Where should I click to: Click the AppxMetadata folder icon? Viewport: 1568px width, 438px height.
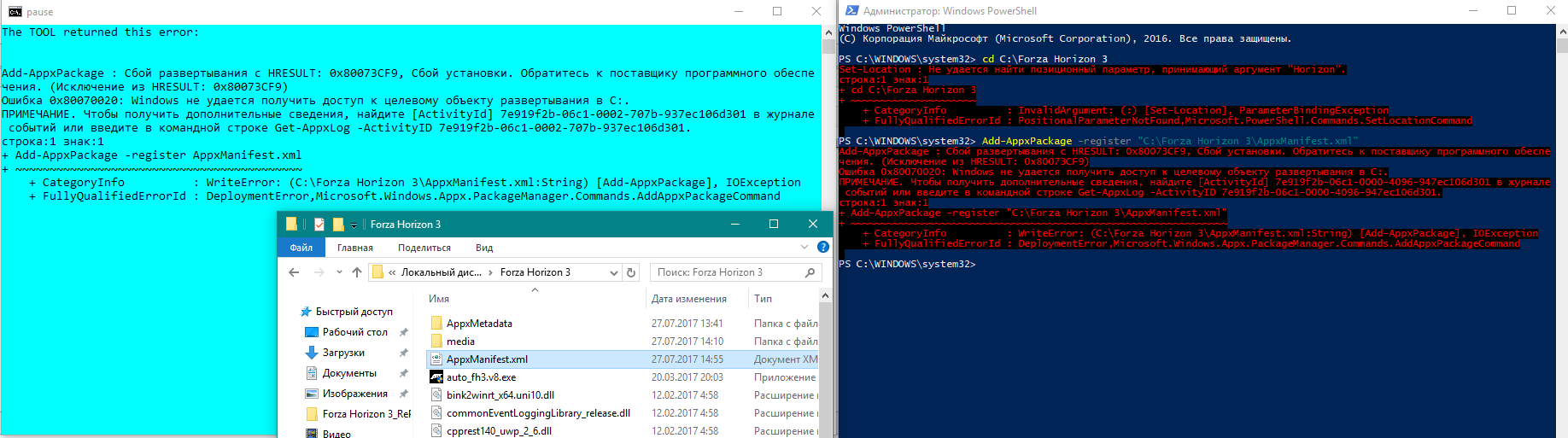click(x=436, y=324)
